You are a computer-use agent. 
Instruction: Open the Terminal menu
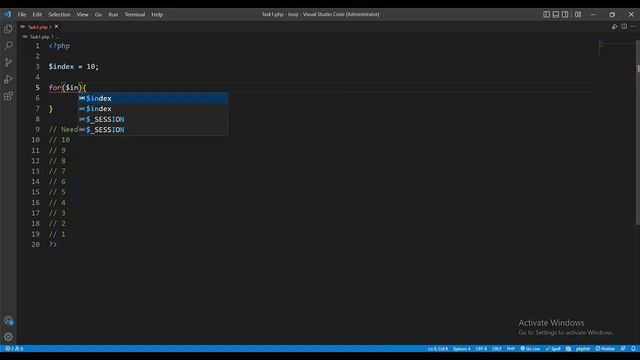pos(135,14)
